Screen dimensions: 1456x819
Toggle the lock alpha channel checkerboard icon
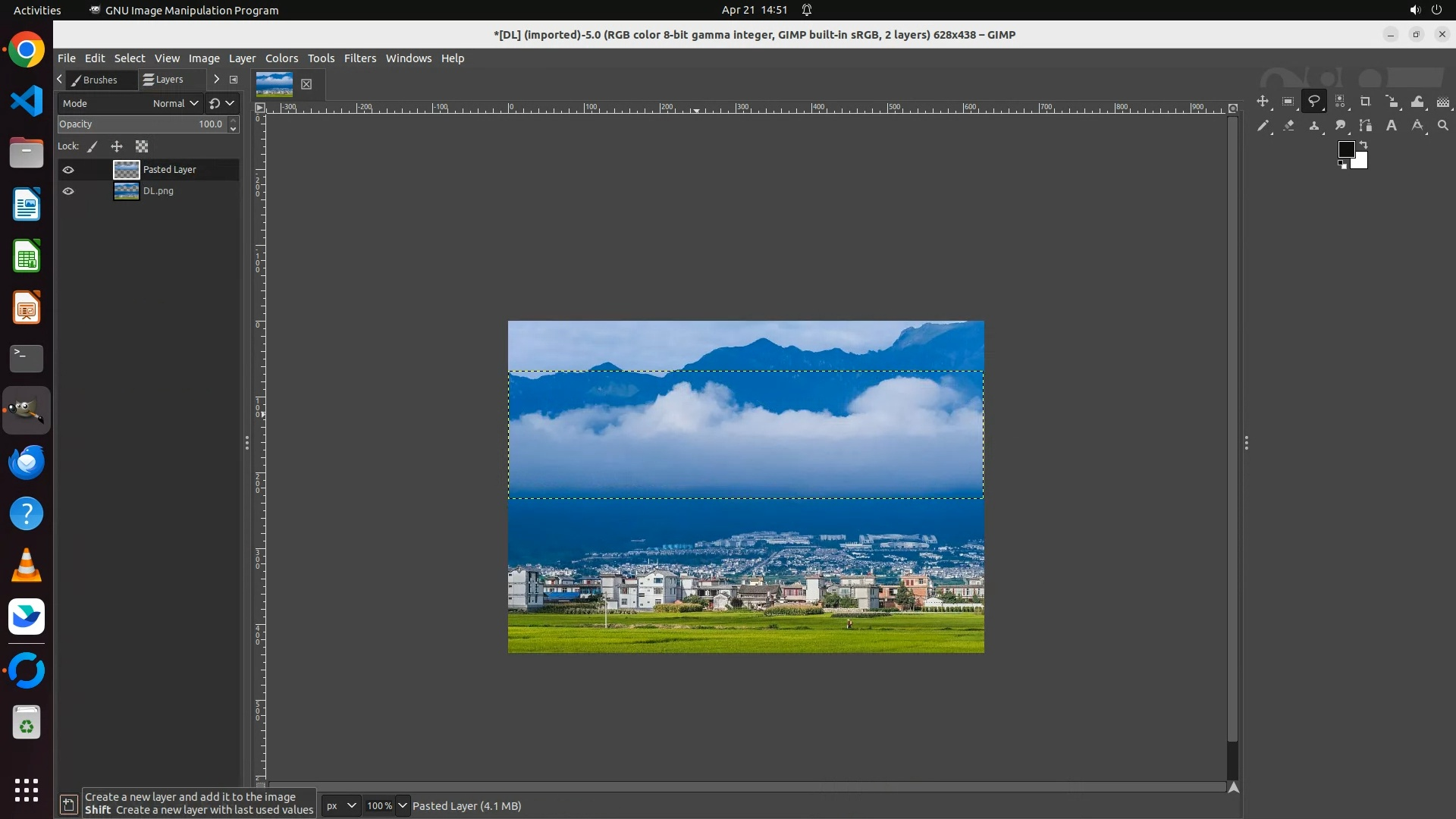[x=142, y=146]
